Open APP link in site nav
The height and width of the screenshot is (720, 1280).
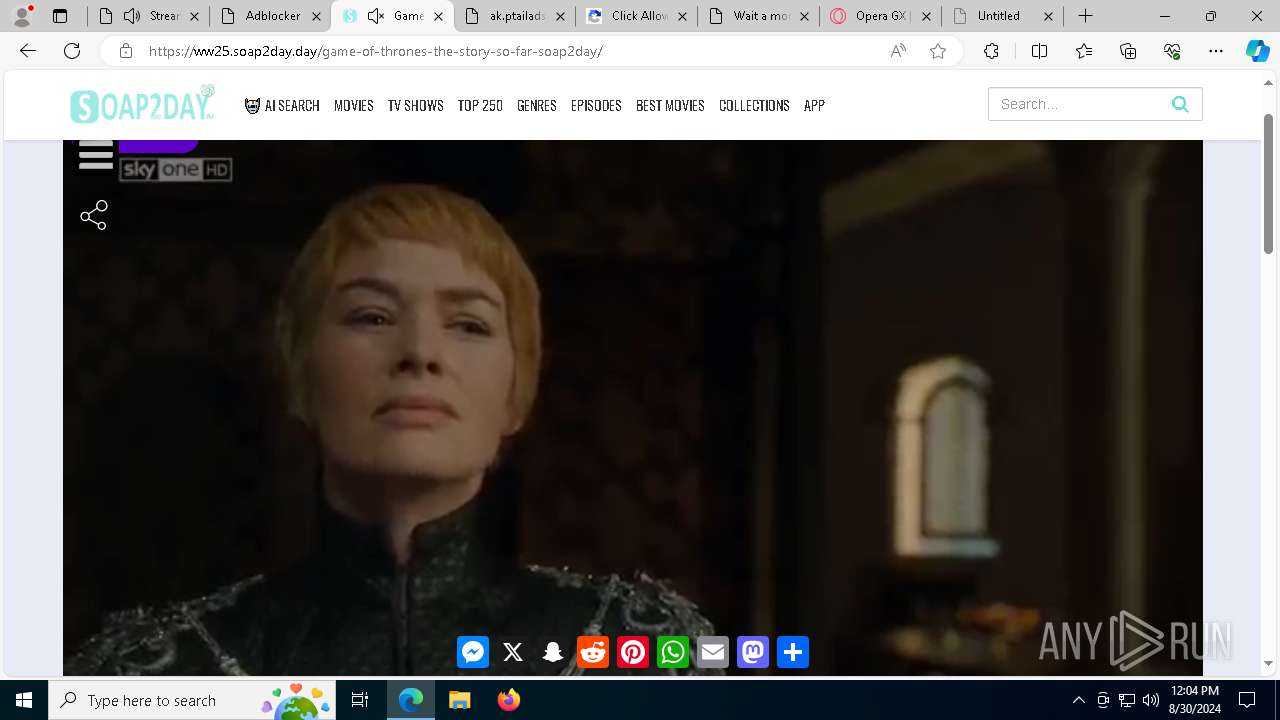tap(814, 105)
